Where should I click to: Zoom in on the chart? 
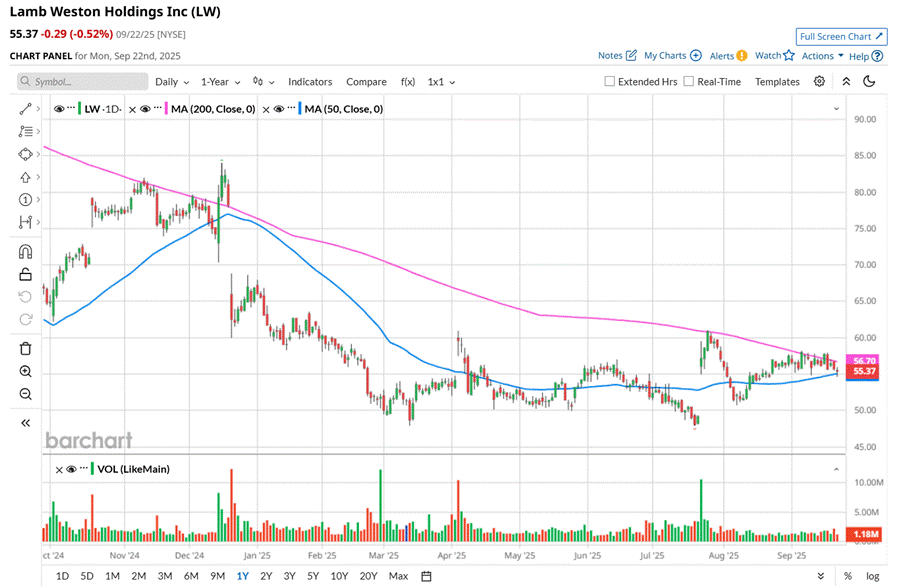click(25, 371)
